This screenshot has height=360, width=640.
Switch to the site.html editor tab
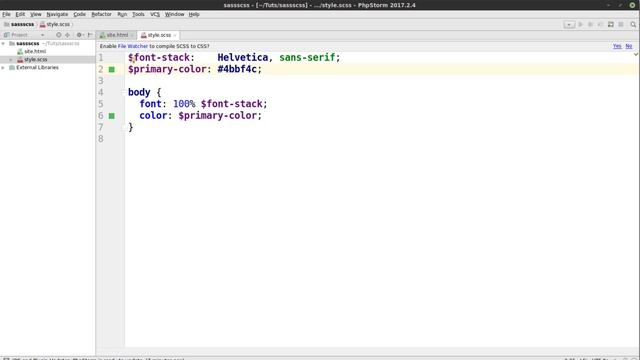[116, 35]
